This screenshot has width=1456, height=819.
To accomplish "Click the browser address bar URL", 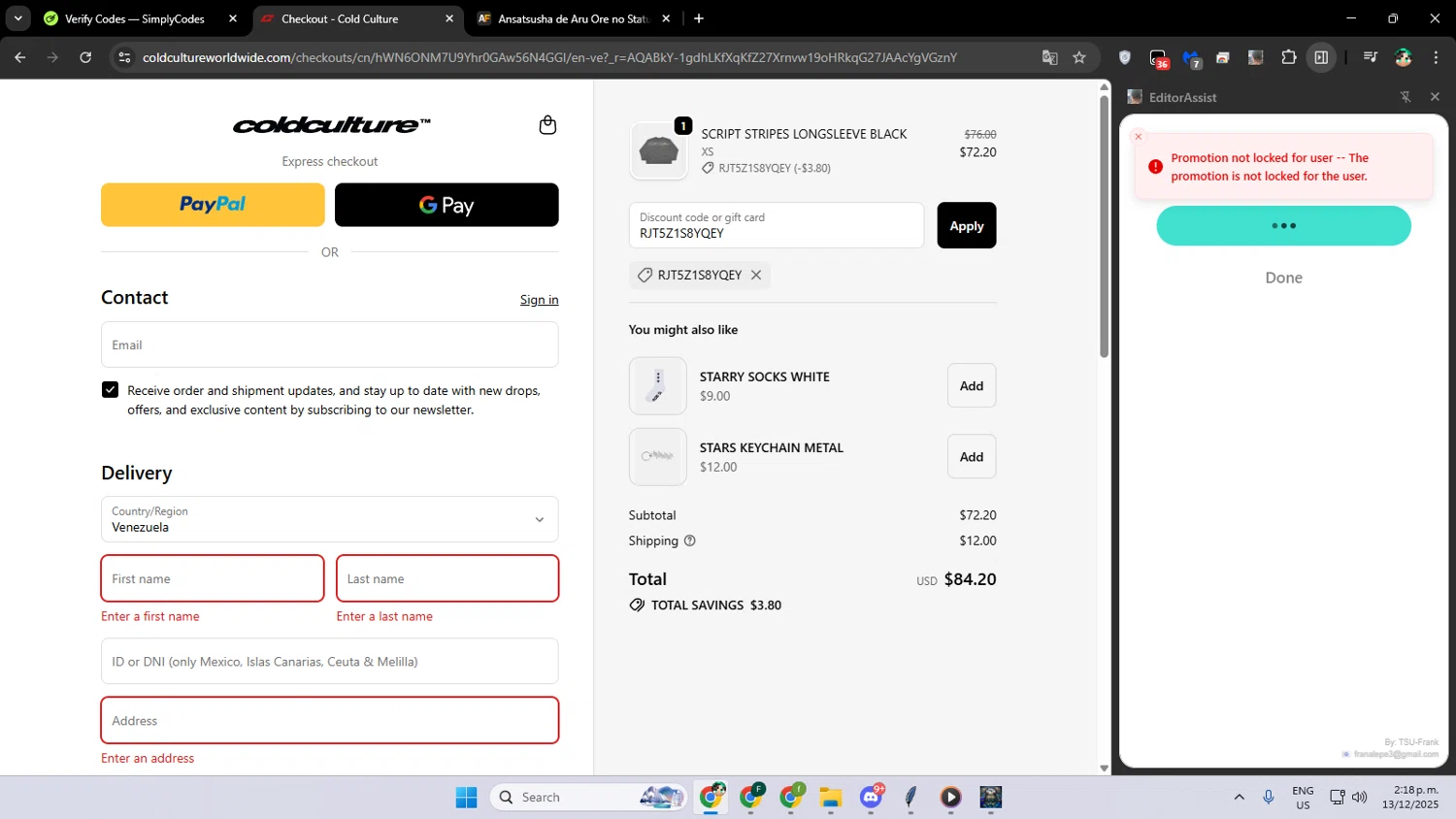I will pyautogui.click(x=549, y=57).
